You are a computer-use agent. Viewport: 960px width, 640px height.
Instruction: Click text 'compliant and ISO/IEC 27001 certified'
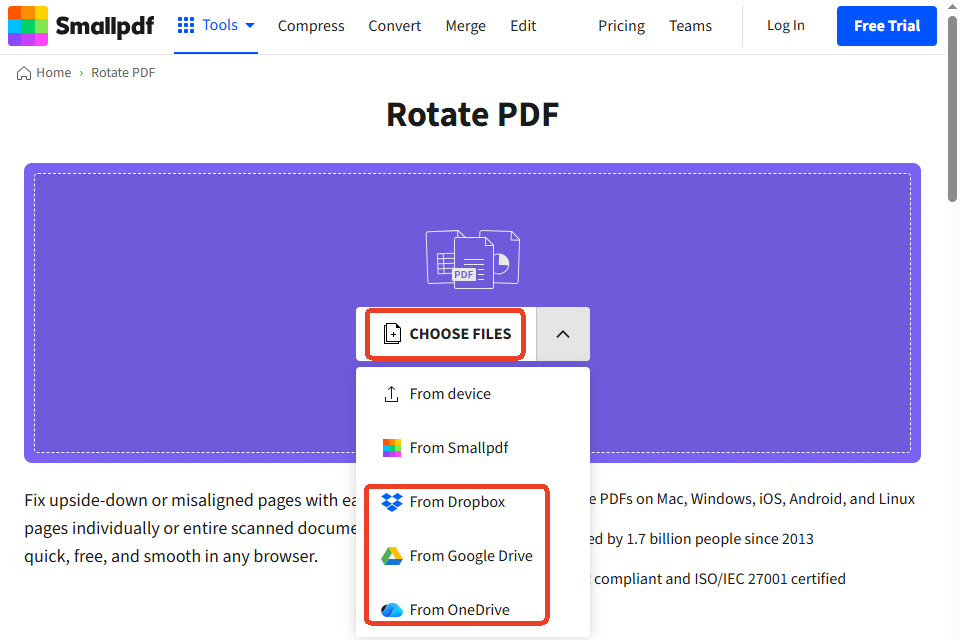[719, 579]
